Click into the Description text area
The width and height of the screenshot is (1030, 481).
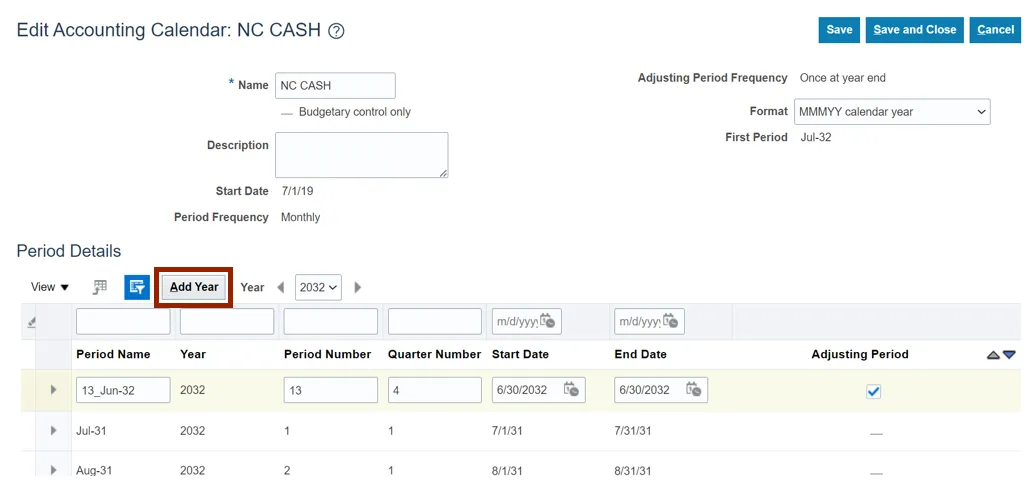(x=361, y=155)
